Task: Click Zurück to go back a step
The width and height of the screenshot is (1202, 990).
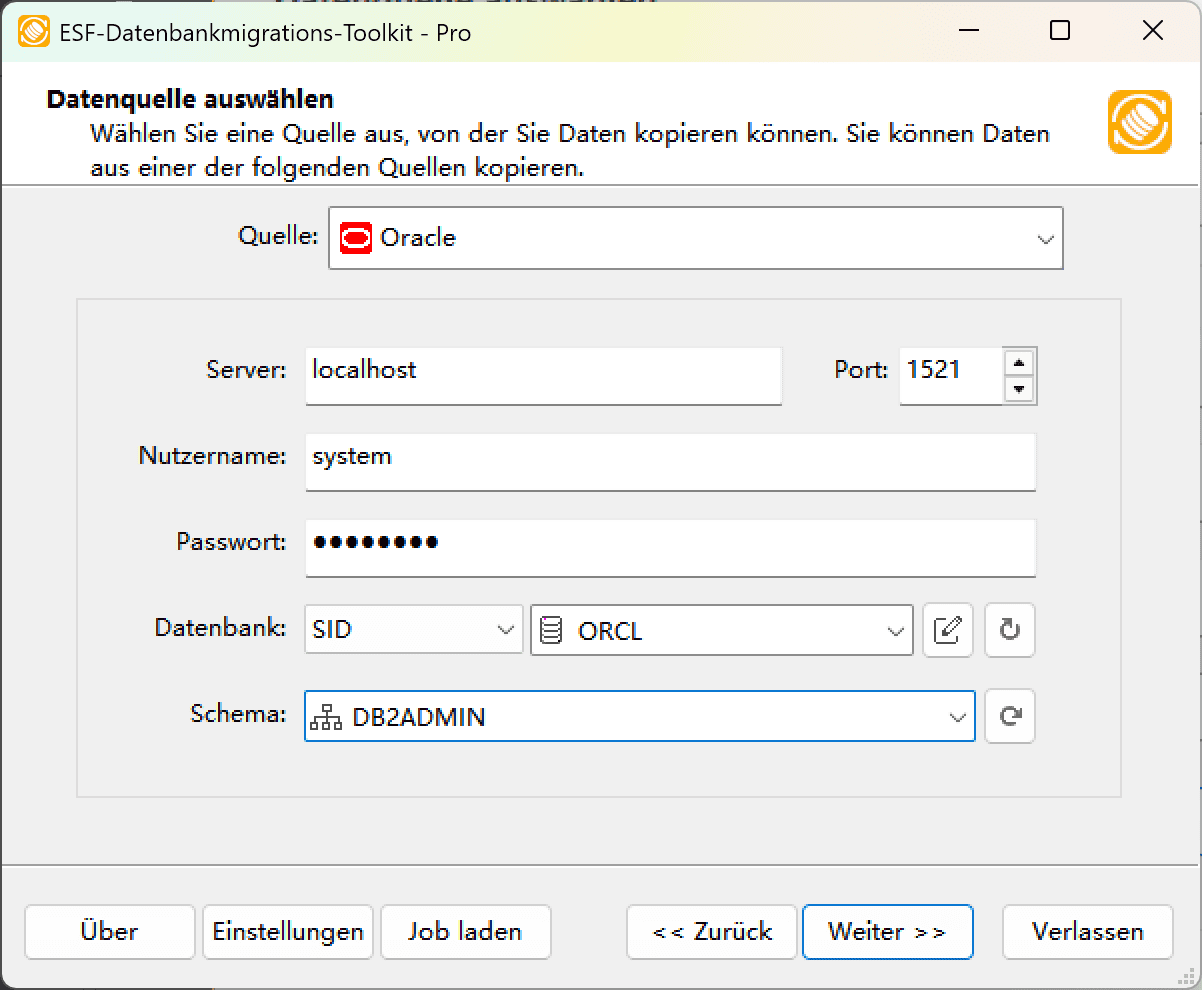Action: pyautogui.click(x=711, y=931)
